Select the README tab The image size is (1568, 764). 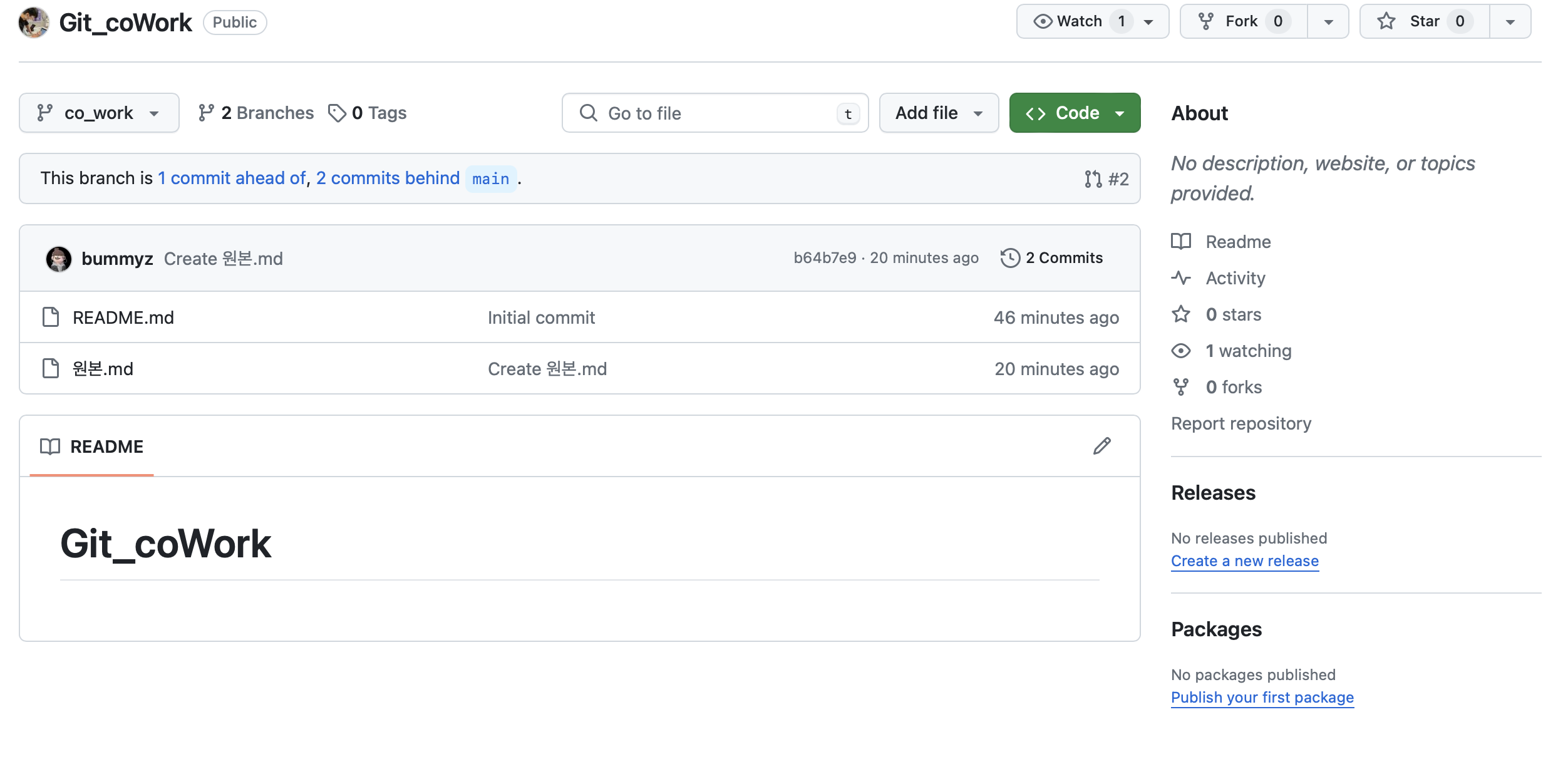92,447
